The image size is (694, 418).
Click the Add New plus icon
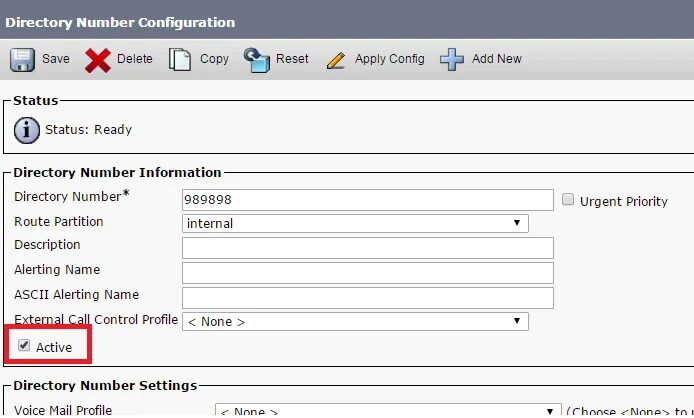pos(453,59)
